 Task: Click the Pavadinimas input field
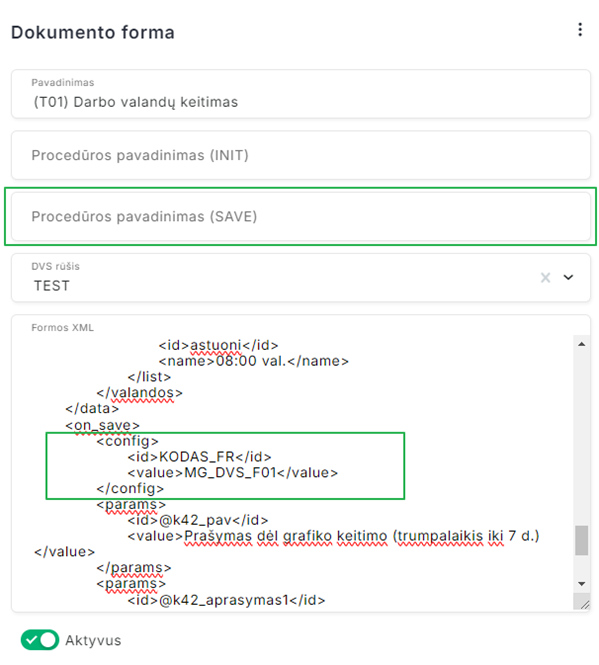pyautogui.click(x=301, y=94)
